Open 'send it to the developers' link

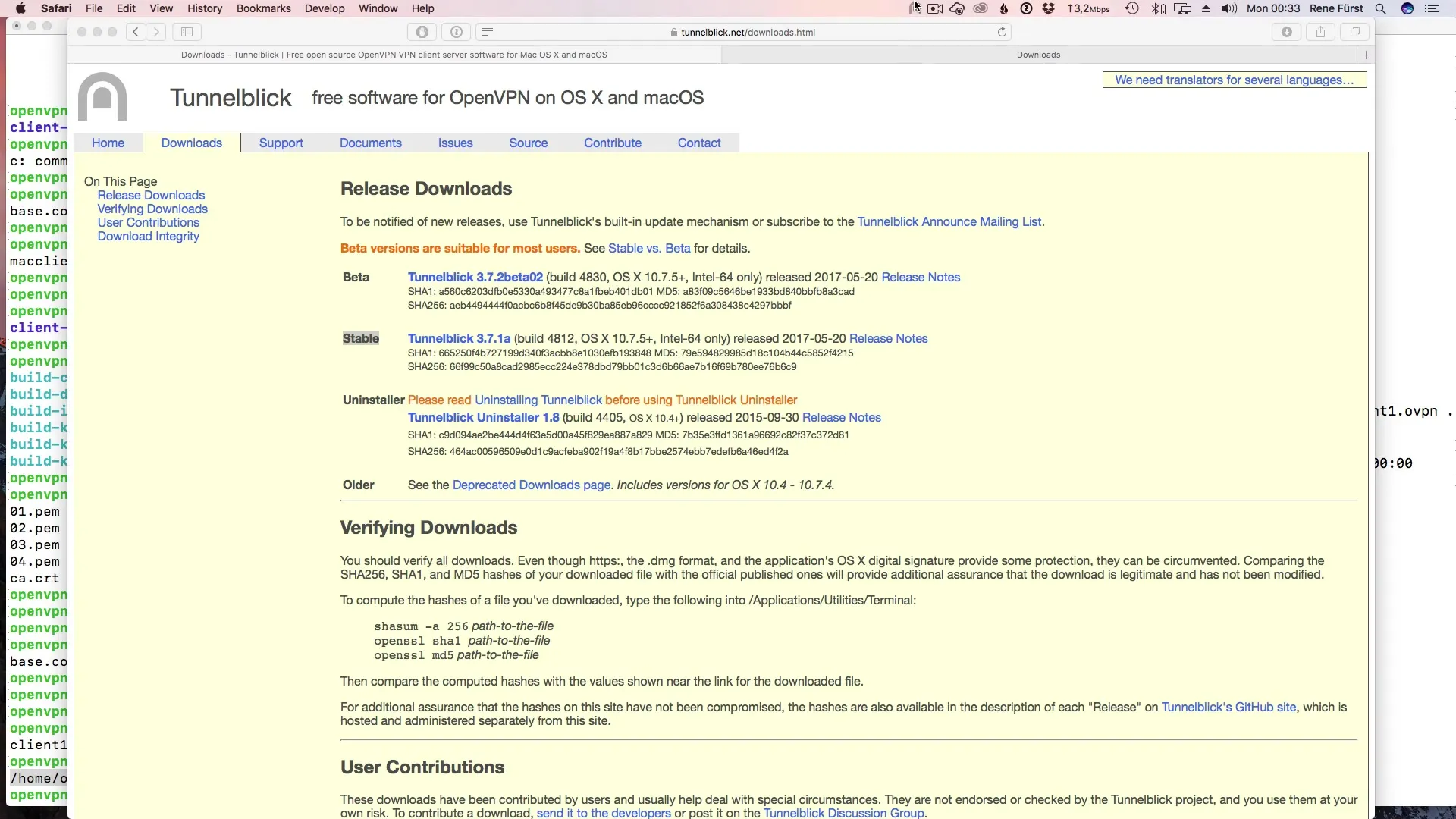pyautogui.click(x=604, y=813)
